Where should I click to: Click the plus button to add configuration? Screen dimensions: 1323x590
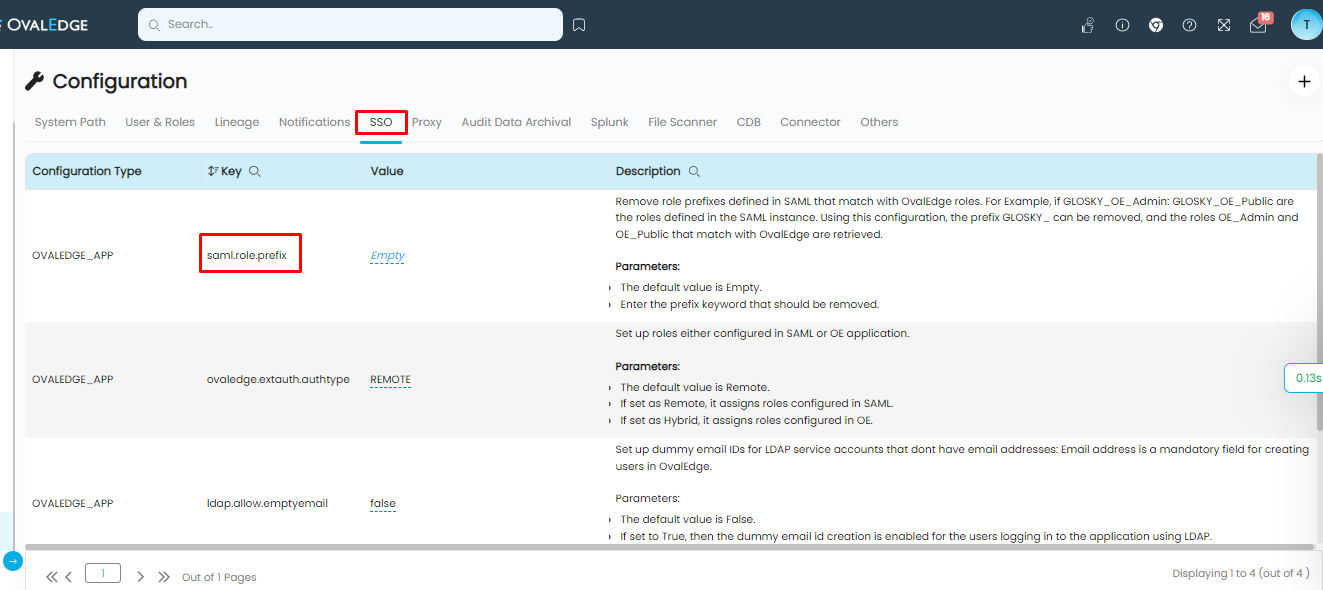coord(1303,81)
